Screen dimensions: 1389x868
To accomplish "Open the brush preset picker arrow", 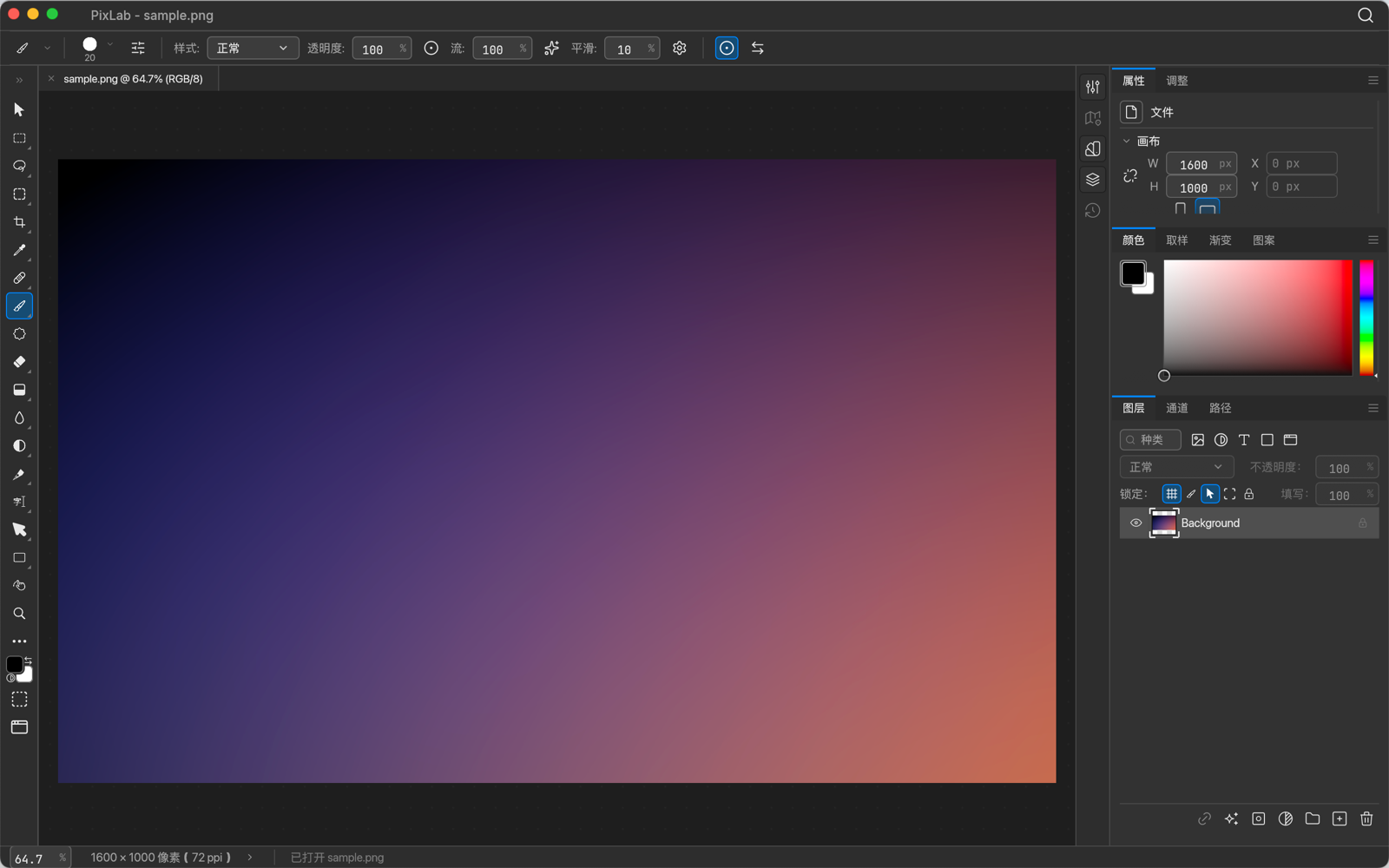I will tap(110, 44).
